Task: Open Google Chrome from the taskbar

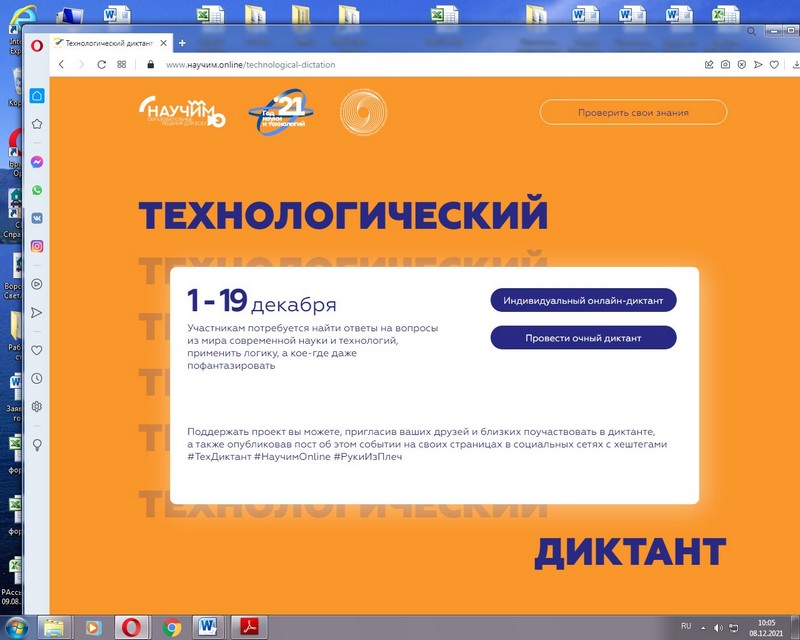Action: click(171, 627)
